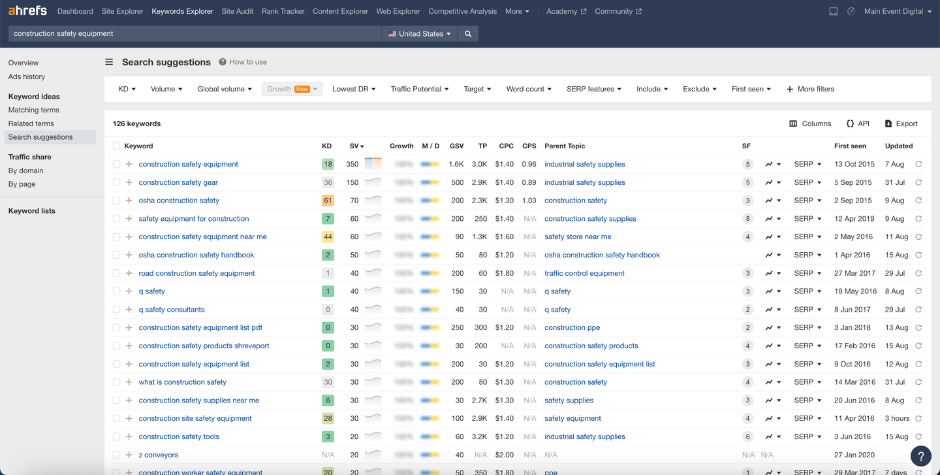Expand the KD filter dropdown
Screen dimensions: 940x475
[x=127, y=89]
